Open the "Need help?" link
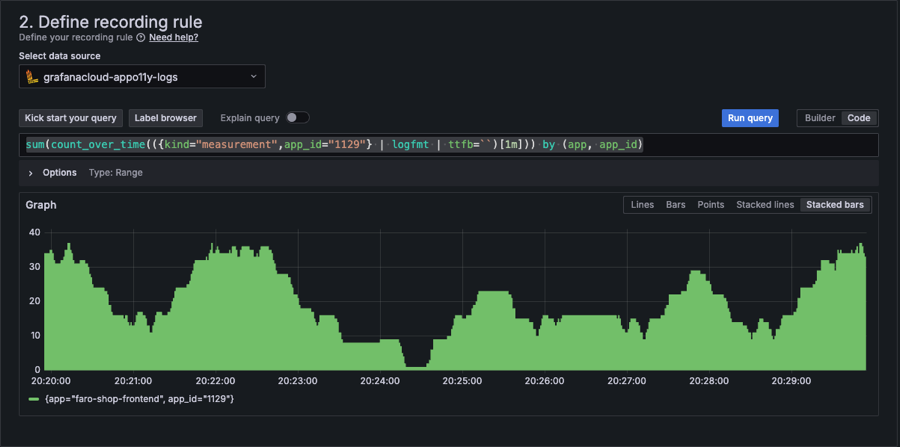The image size is (900, 447). tap(173, 37)
